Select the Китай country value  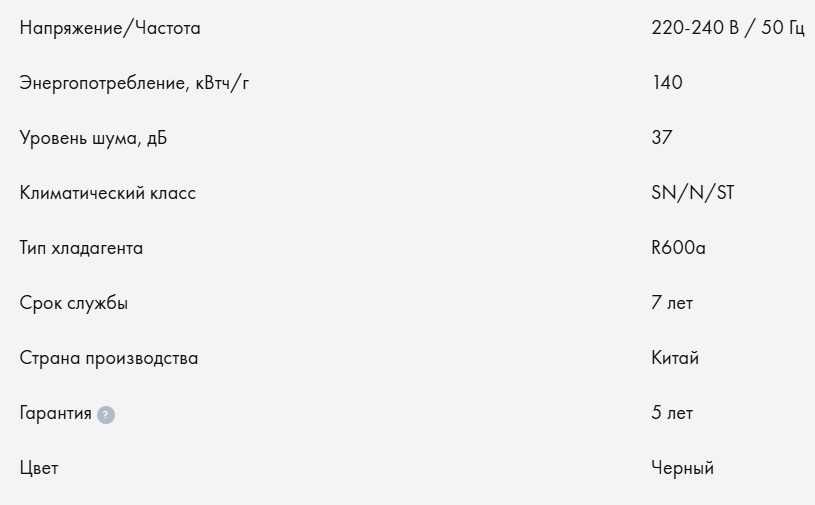pos(675,358)
